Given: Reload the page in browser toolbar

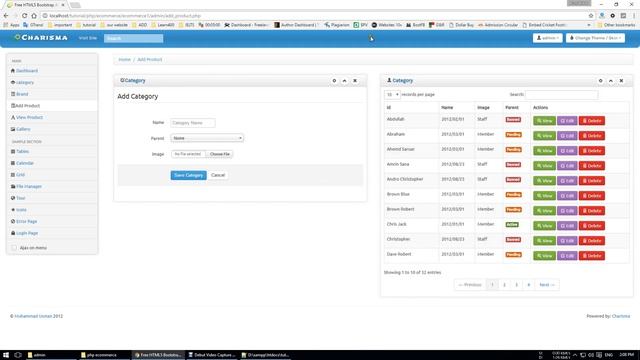Looking at the screenshot, I should pos(24,16).
